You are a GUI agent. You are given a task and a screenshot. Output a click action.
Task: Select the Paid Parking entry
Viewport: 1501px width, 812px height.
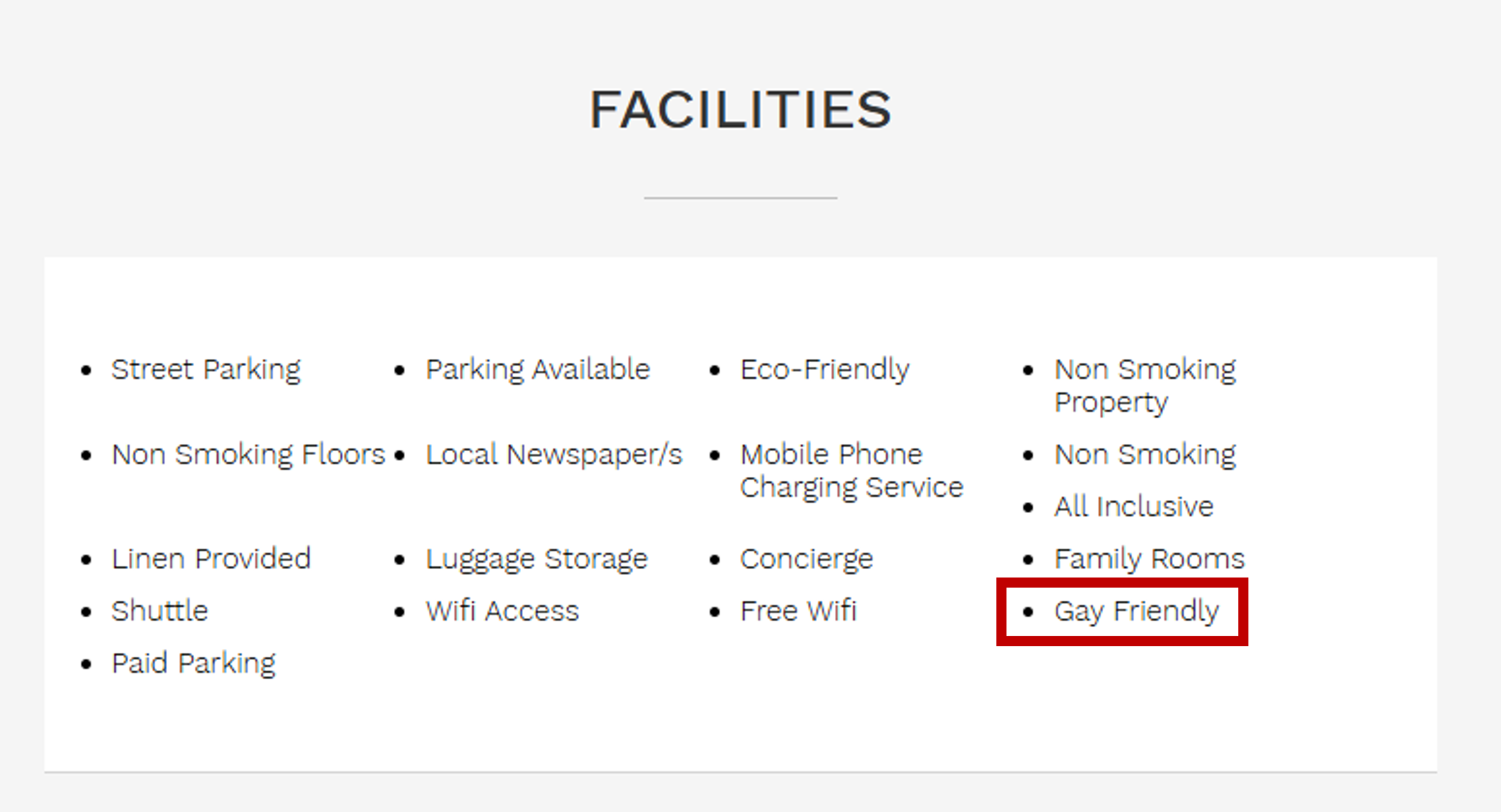pos(194,663)
